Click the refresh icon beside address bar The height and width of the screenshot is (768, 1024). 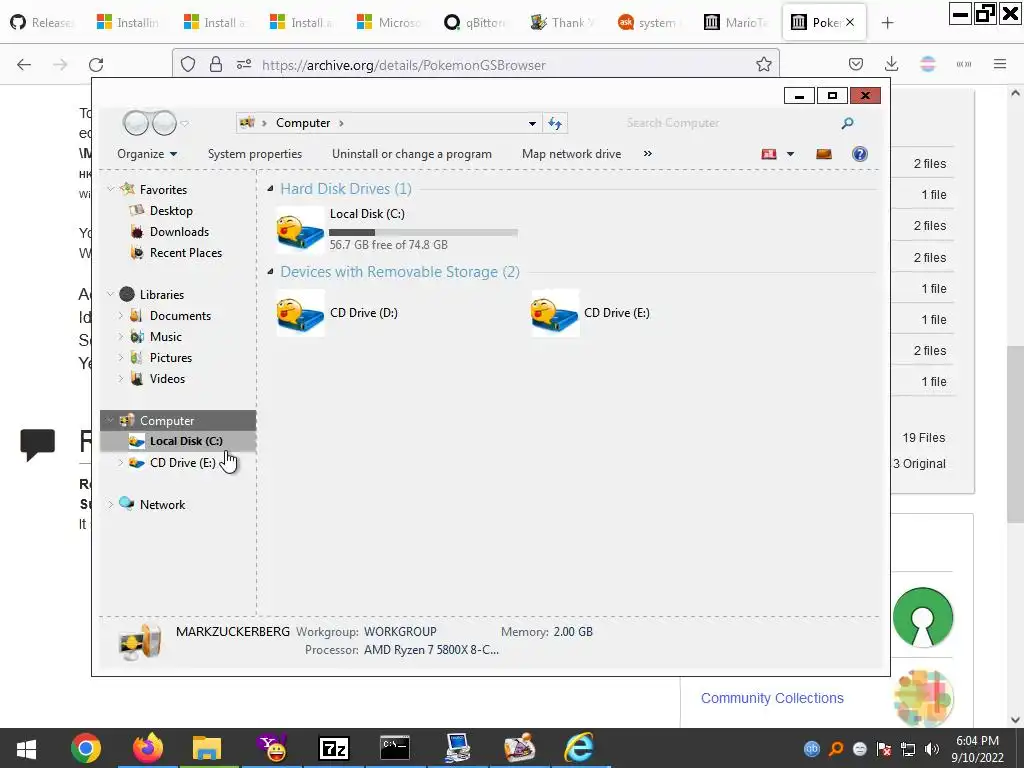coord(555,123)
